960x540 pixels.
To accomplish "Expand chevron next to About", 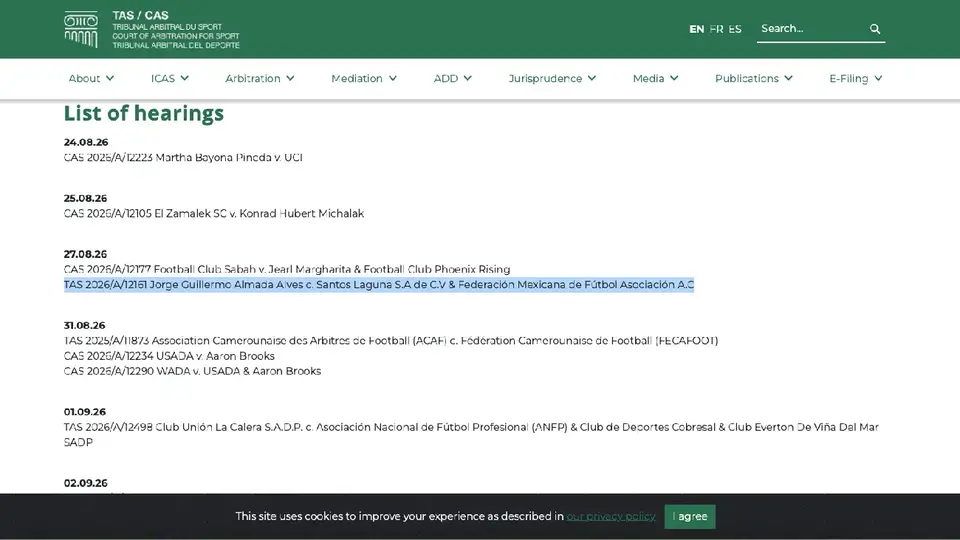I will click(x=110, y=78).
